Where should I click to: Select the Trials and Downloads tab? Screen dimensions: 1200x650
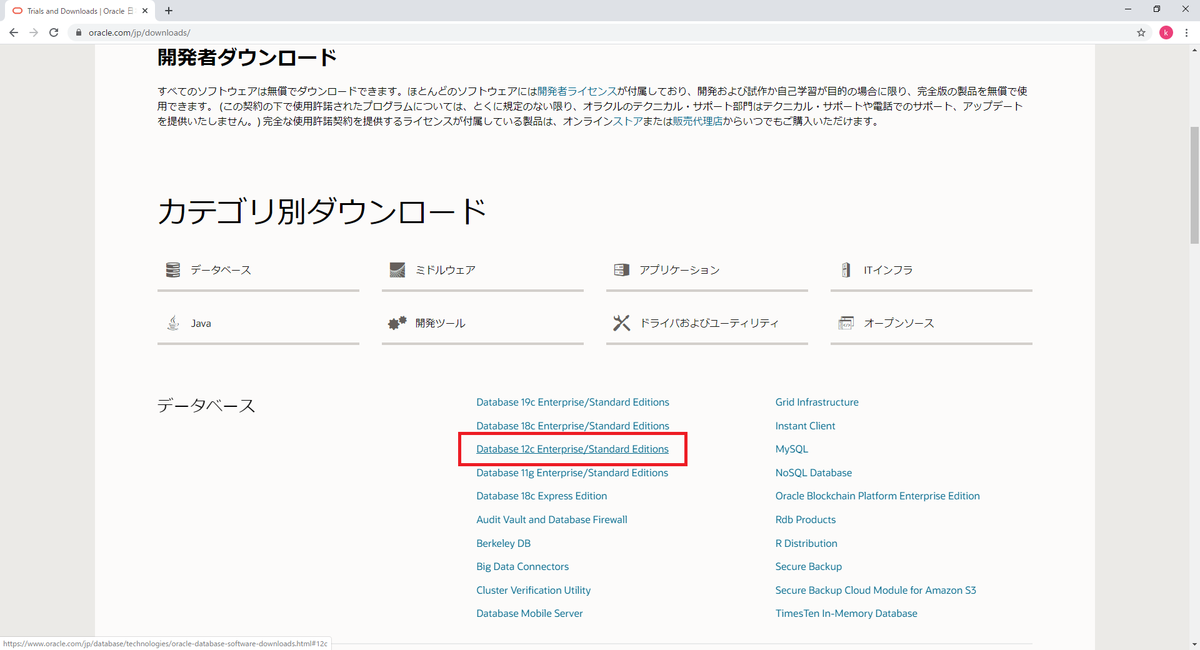click(80, 10)
